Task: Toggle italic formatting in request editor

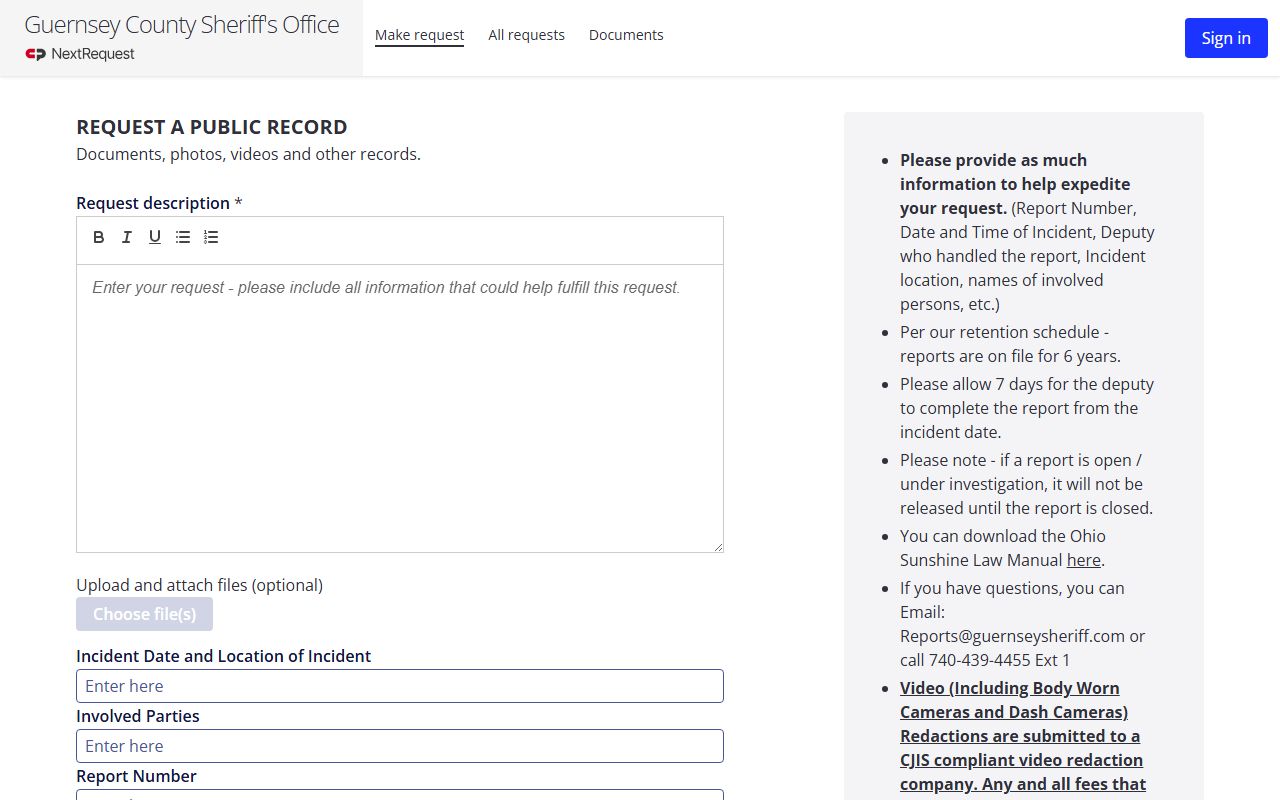Action: click(127, 237)
